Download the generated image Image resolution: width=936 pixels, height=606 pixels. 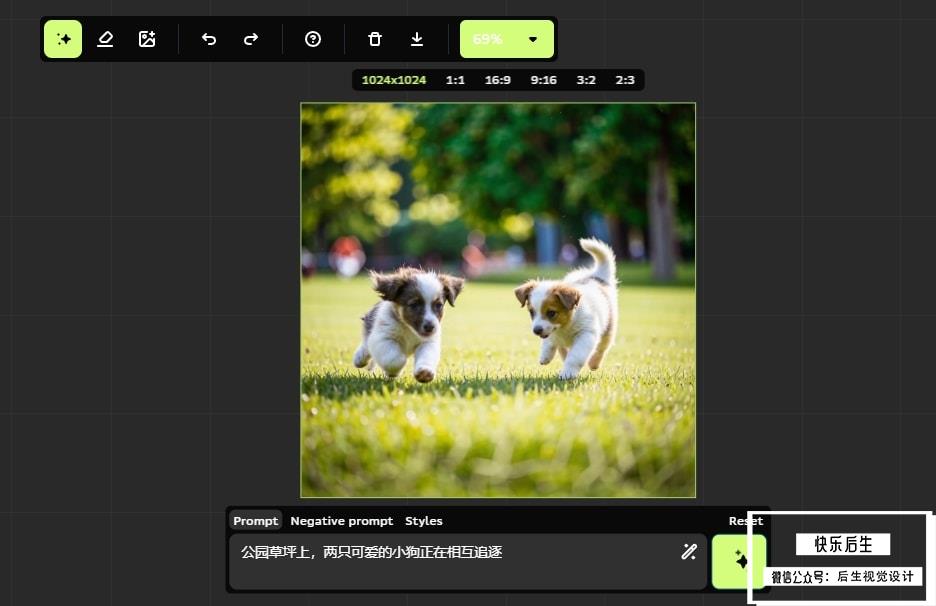(x=417, y=39)
